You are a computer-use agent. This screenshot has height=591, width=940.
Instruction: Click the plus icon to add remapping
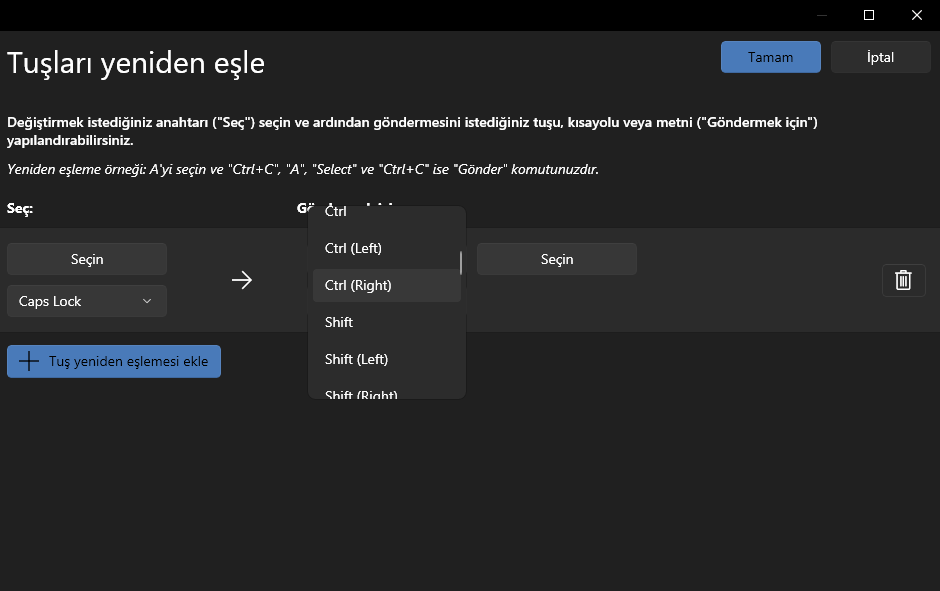point(29,361)
